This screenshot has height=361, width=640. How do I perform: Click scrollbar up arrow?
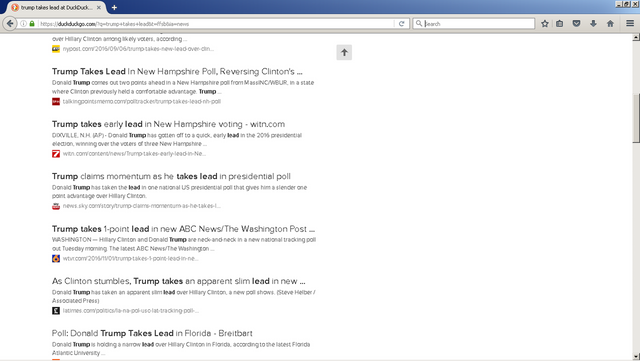636,38
